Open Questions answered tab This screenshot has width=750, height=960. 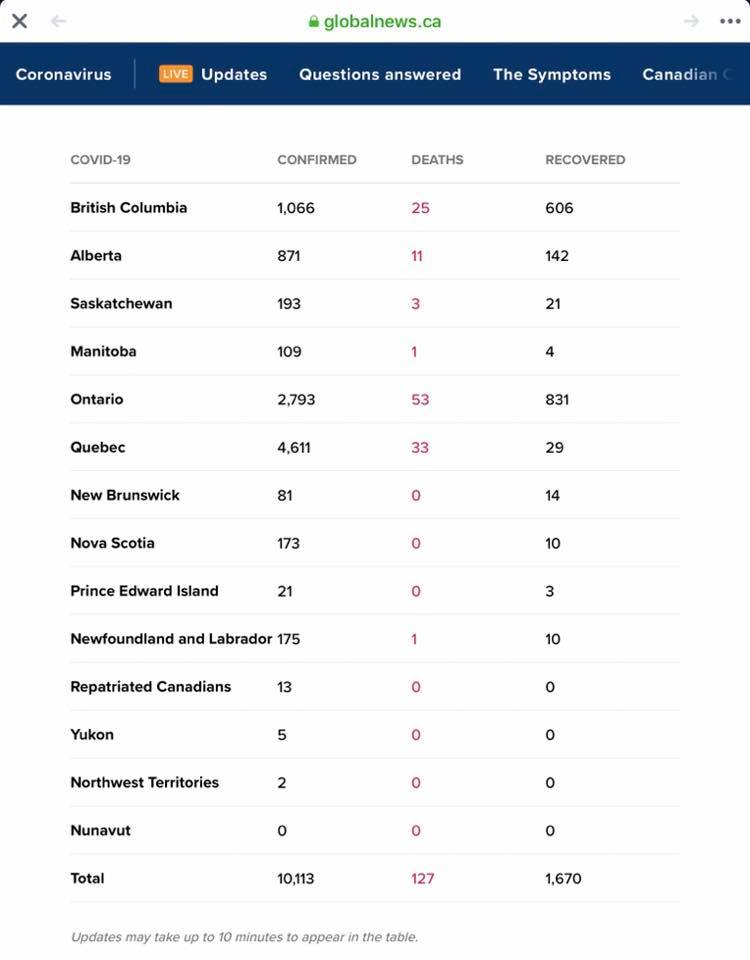click(x=380, y=74)
